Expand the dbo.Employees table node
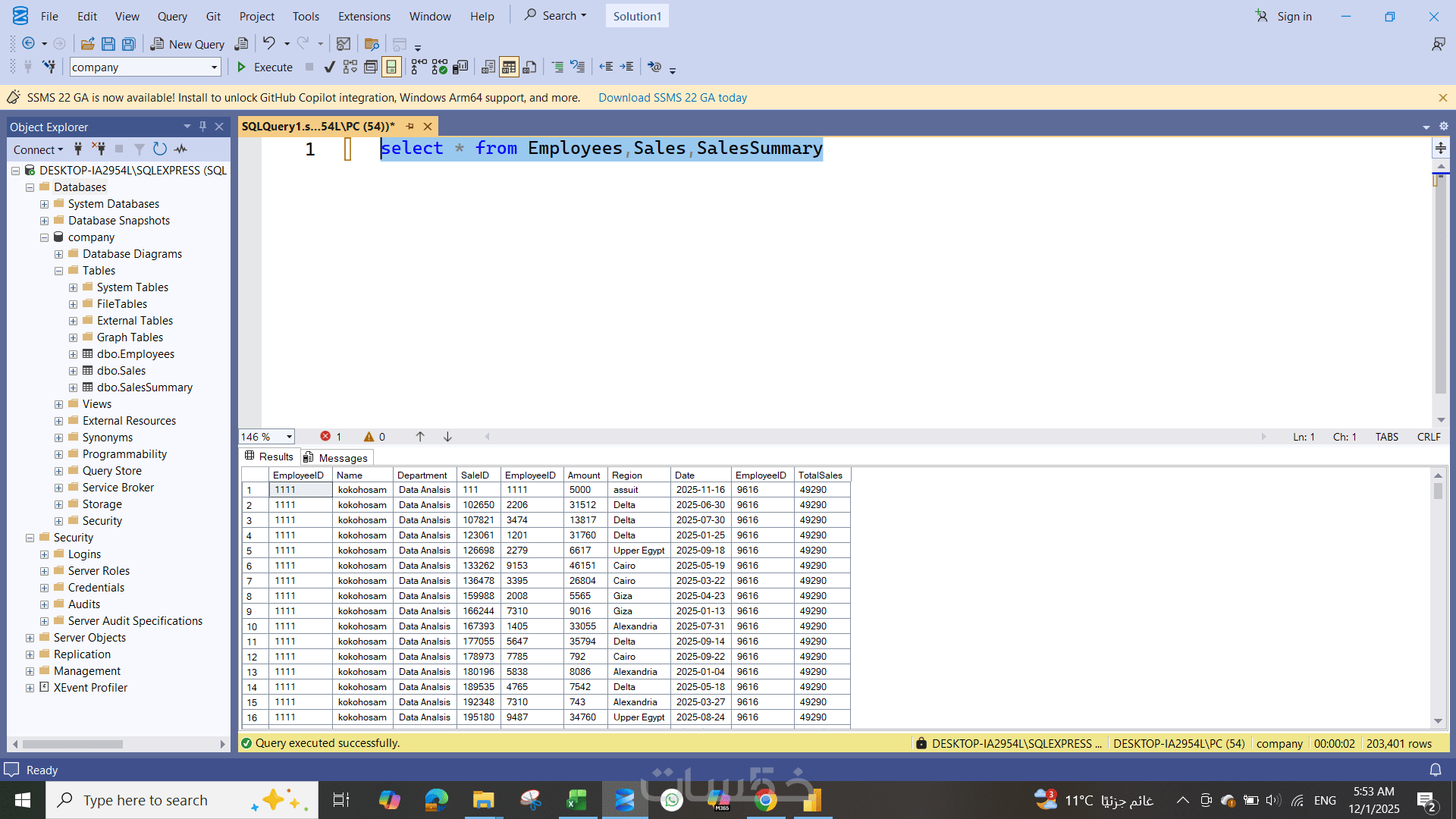Viewport: 1456px width, 819px height. coord(73,354)
